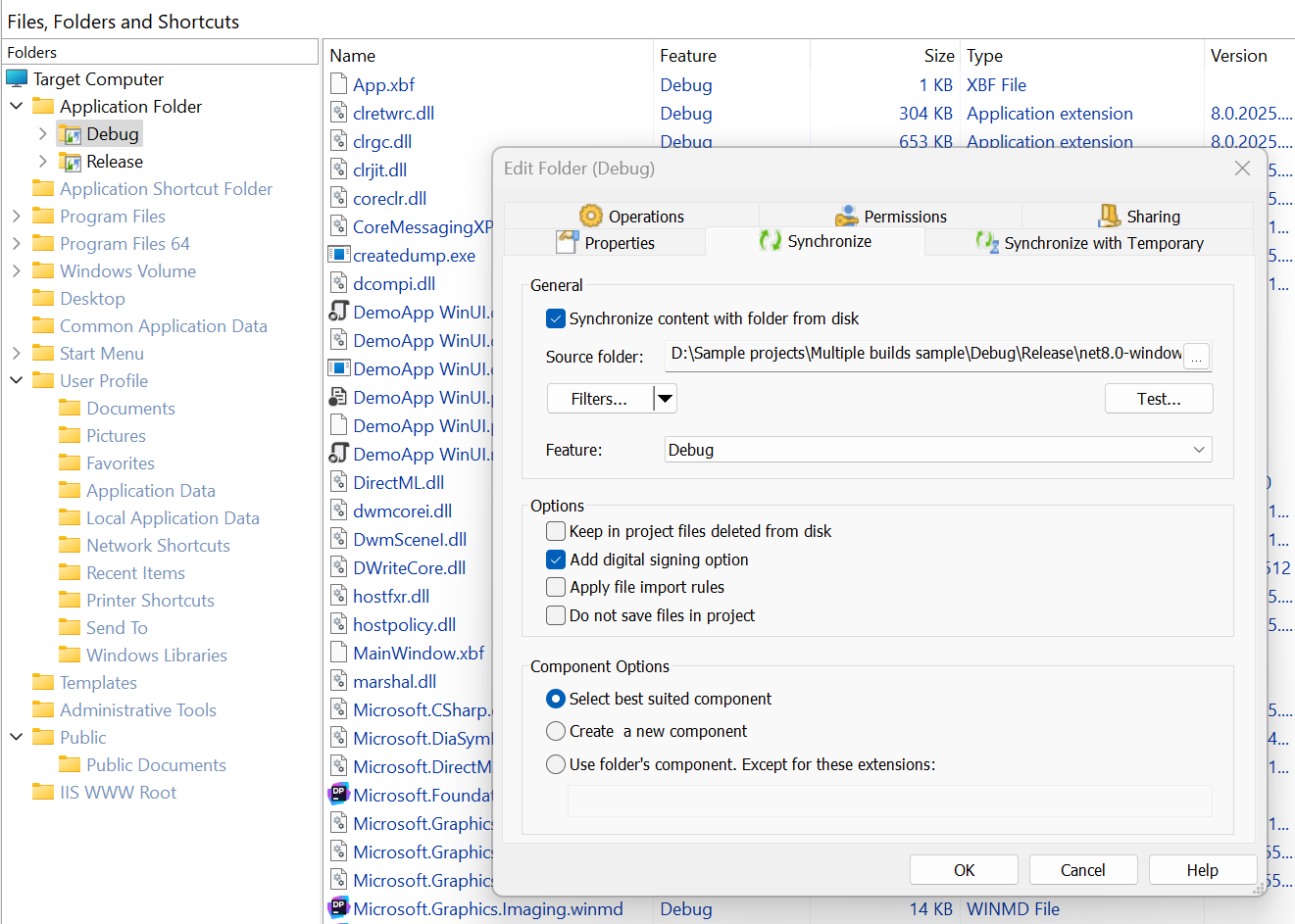Screen dimensions: 1295x924
Task: Click the IIS WWW Root folder icon
Action: pyautogui.click(x=43, y=792)
